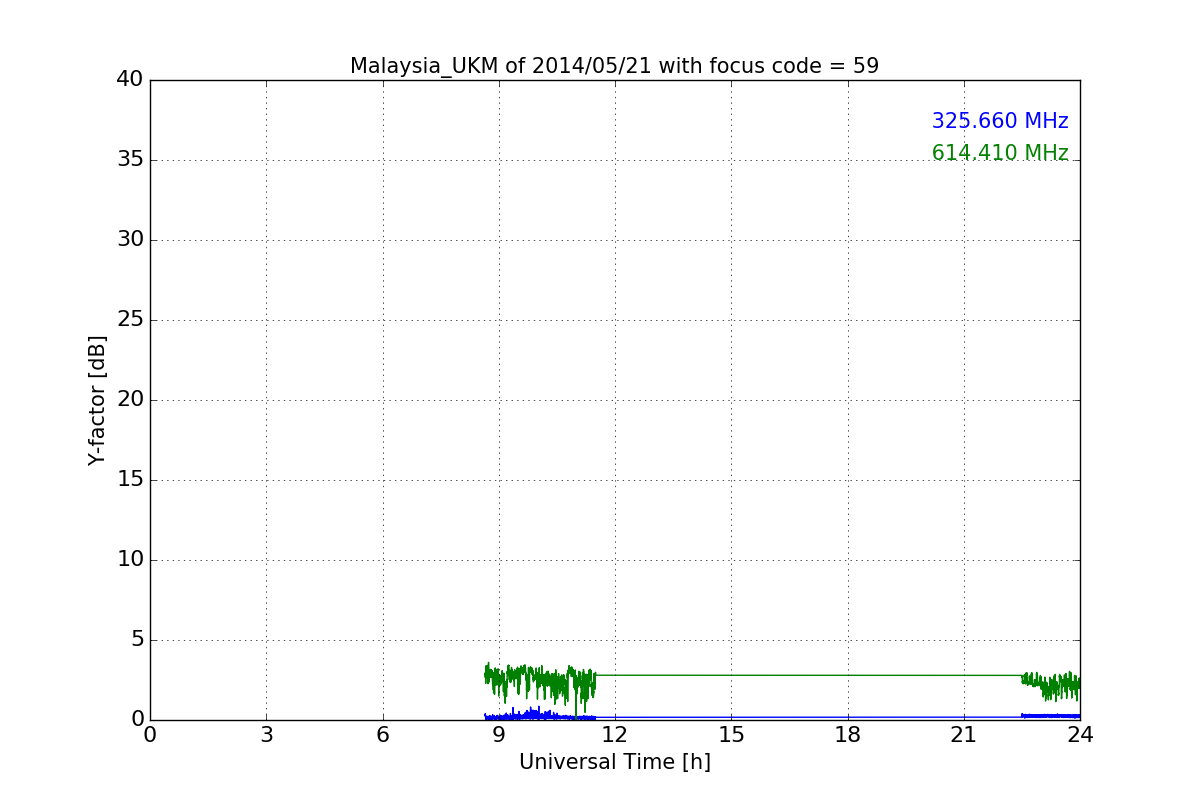1200x800 pixels.
Task: Click the y-axis tick label 40
Action: pos(130,80)
